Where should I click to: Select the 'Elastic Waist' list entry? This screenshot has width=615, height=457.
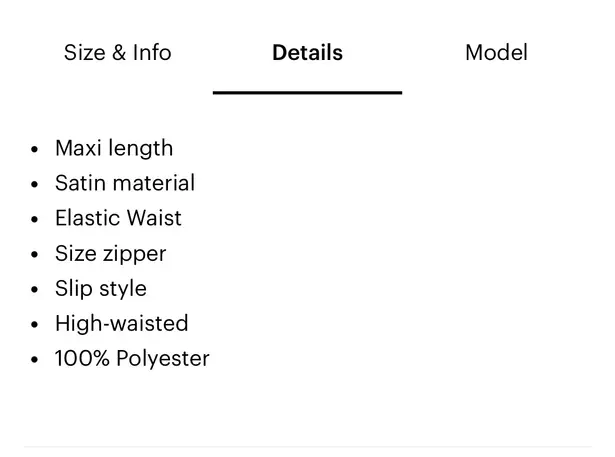pos(118,219)
